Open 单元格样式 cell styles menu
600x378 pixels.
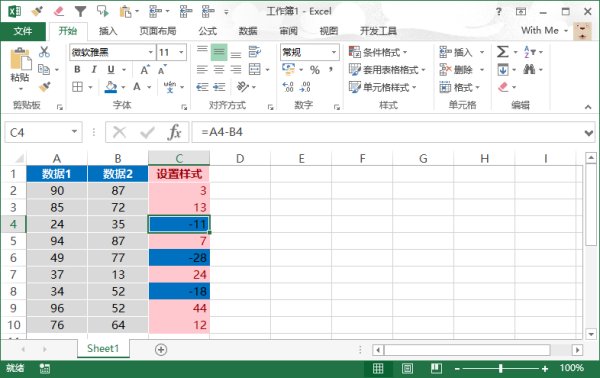coord(383,87)
